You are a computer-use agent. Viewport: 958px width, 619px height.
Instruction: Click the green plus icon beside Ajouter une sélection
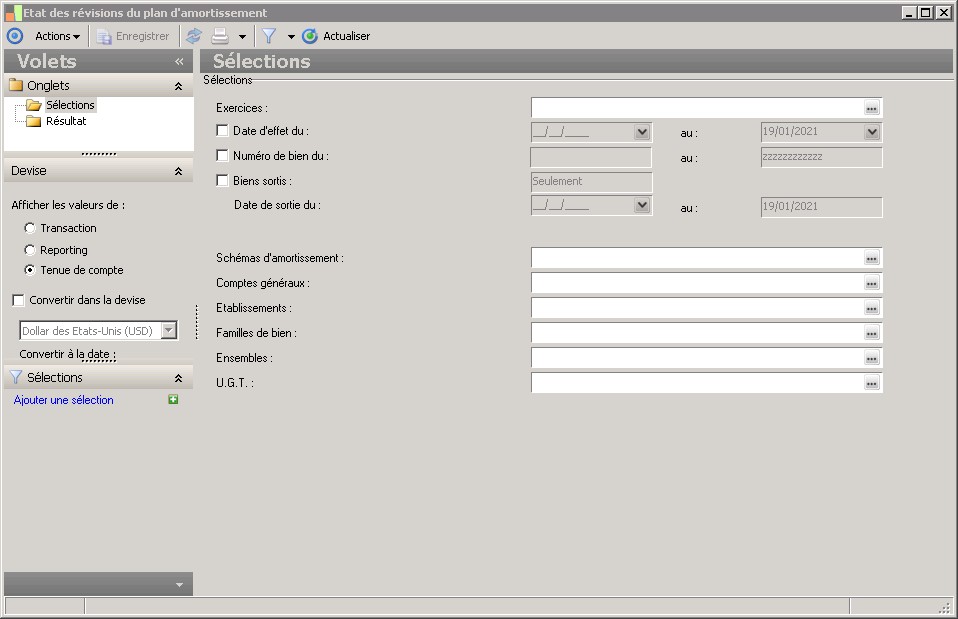(173, 400)
